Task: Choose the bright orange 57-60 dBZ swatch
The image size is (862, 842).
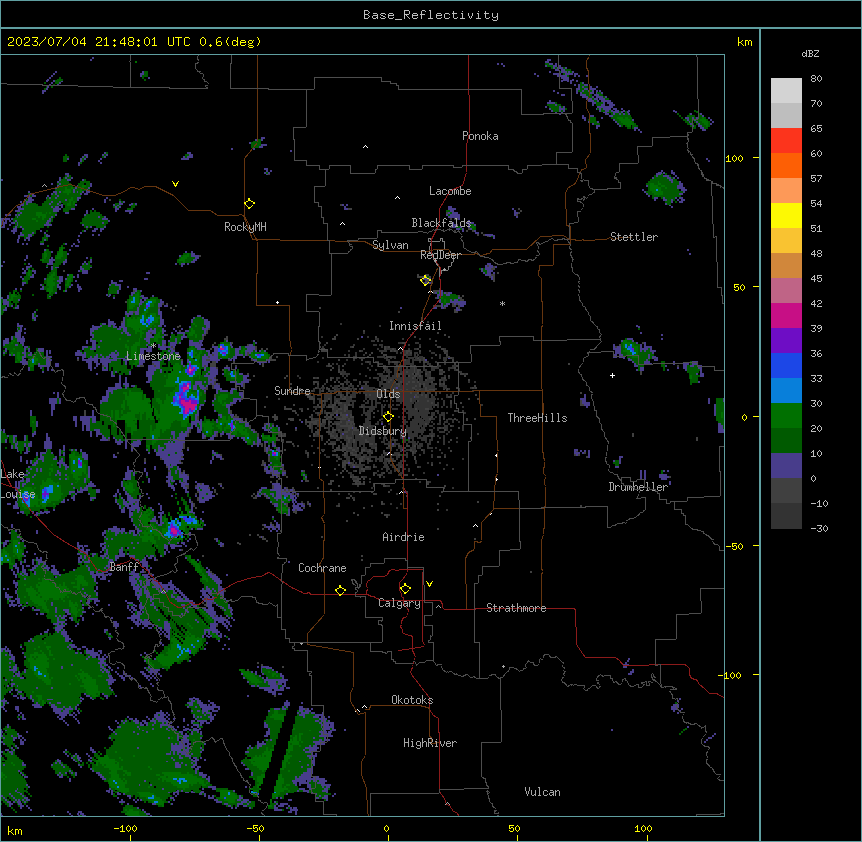Action: pos(786,165)
